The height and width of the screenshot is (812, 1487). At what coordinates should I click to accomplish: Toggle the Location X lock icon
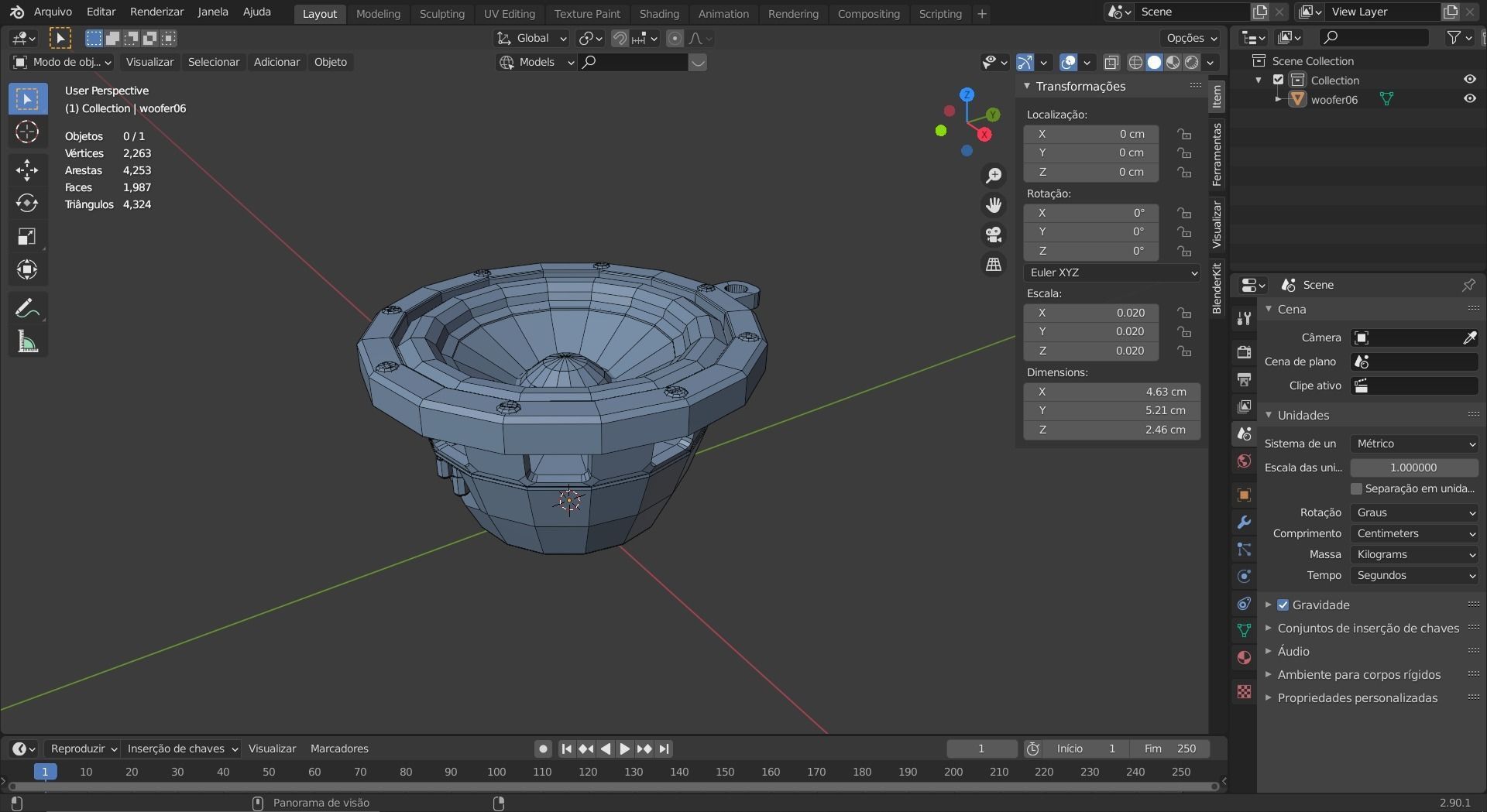(x=1184, y=134)
